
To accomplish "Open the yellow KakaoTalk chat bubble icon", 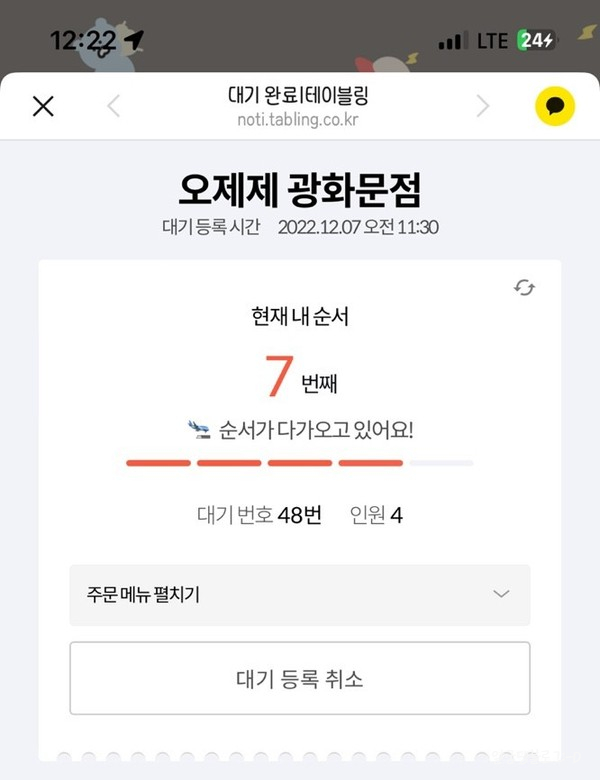I will click(x=555, y=106).
